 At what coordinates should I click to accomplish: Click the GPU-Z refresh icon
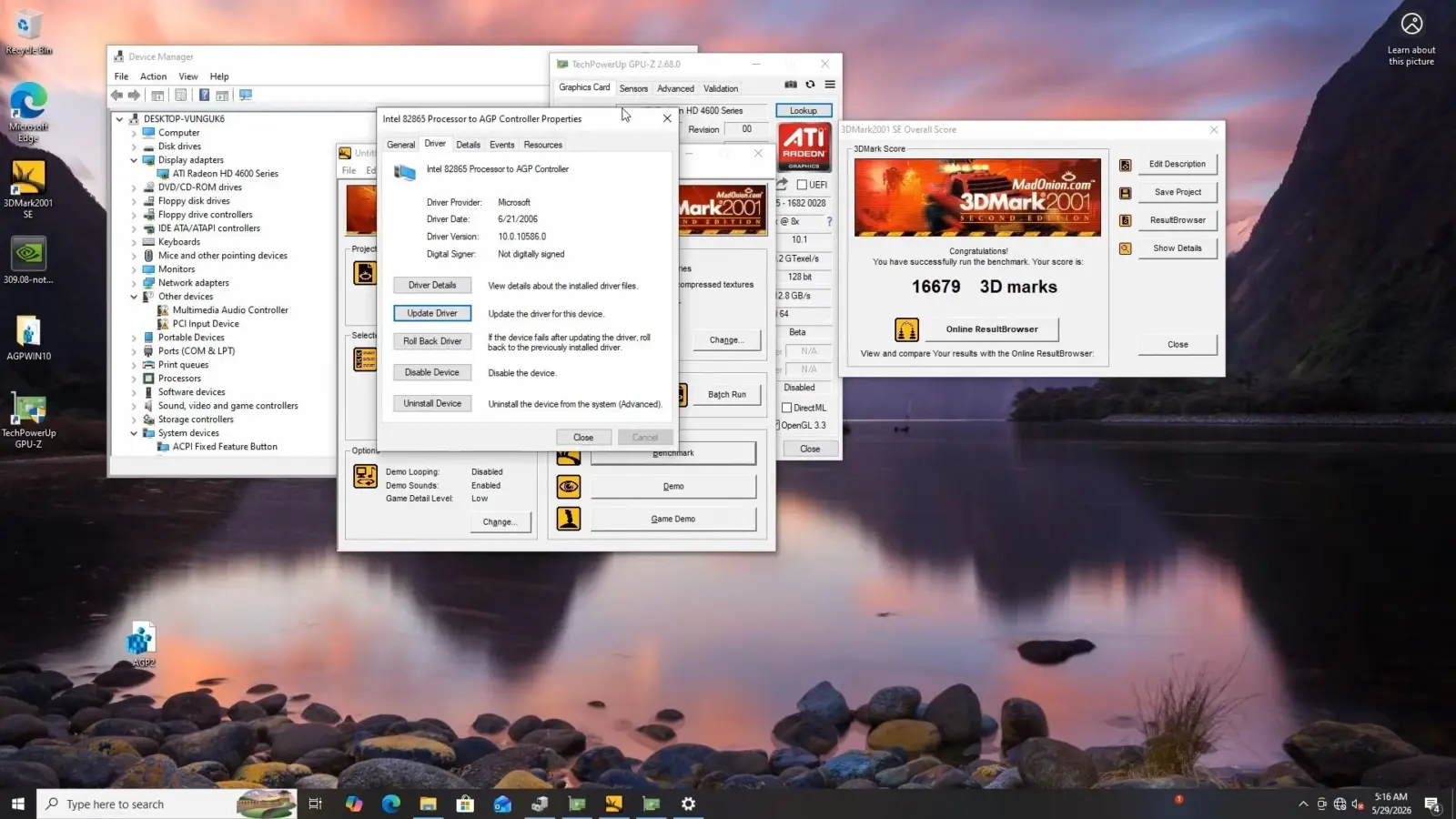810,85
